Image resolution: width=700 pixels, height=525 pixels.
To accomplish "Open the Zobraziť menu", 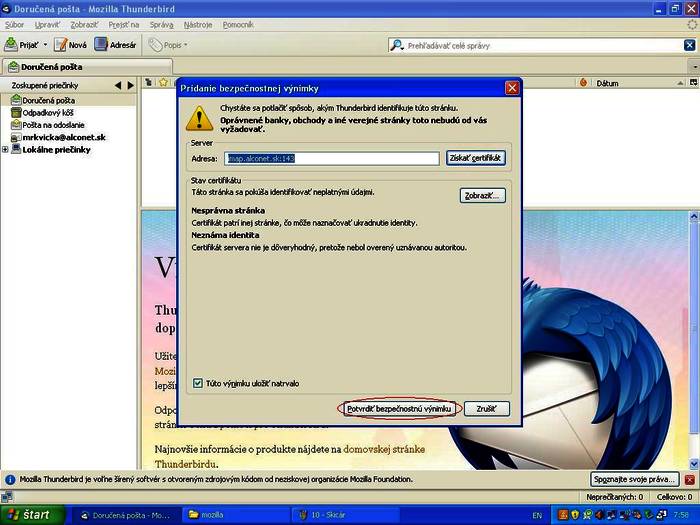I will tap(84, 25).
